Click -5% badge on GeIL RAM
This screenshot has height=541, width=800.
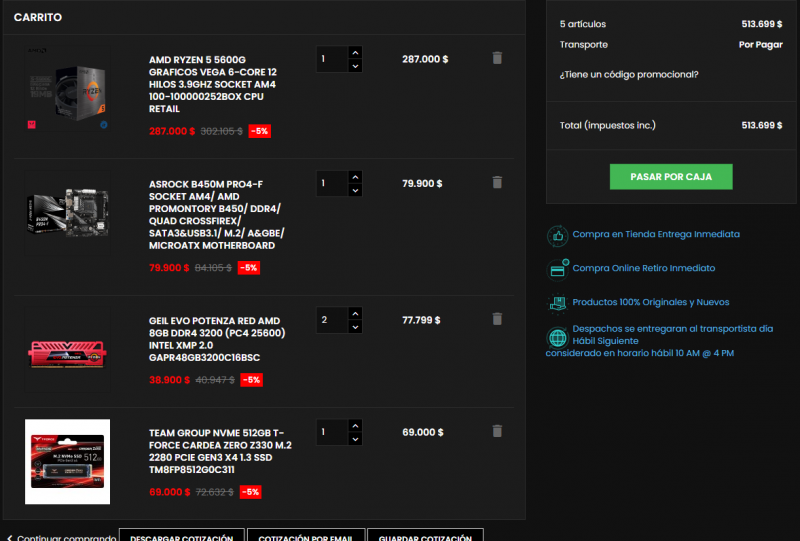click(252, 380)
